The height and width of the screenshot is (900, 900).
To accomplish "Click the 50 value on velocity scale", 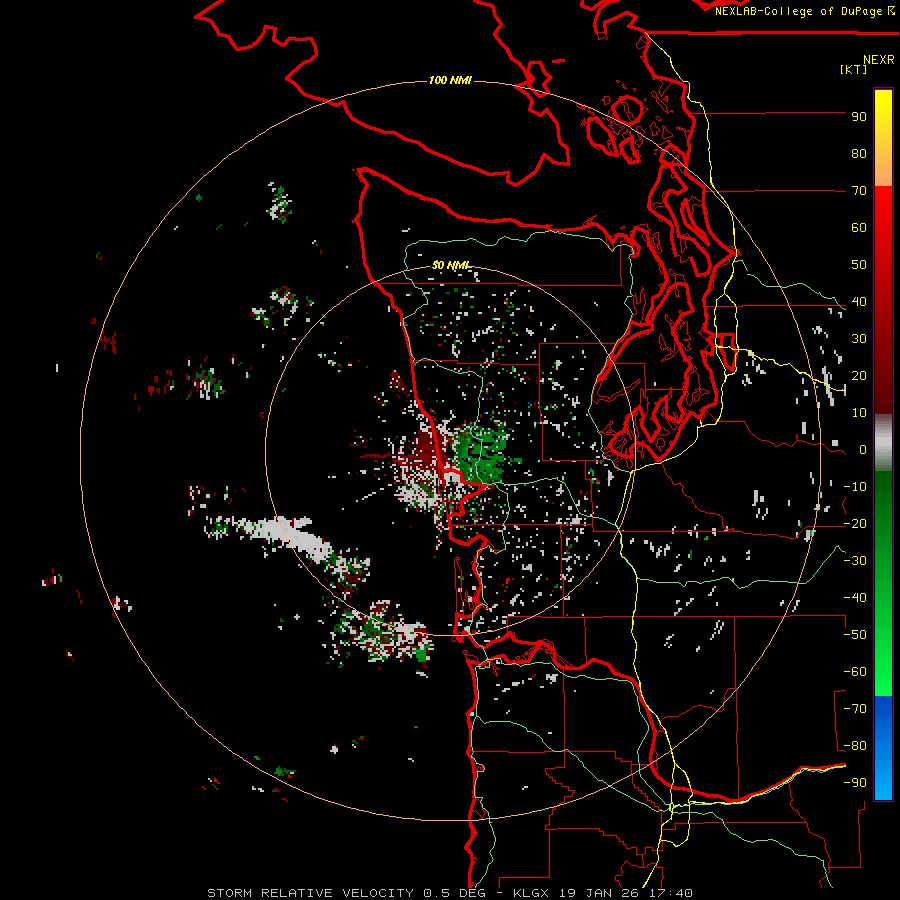I will coord(859,265).
